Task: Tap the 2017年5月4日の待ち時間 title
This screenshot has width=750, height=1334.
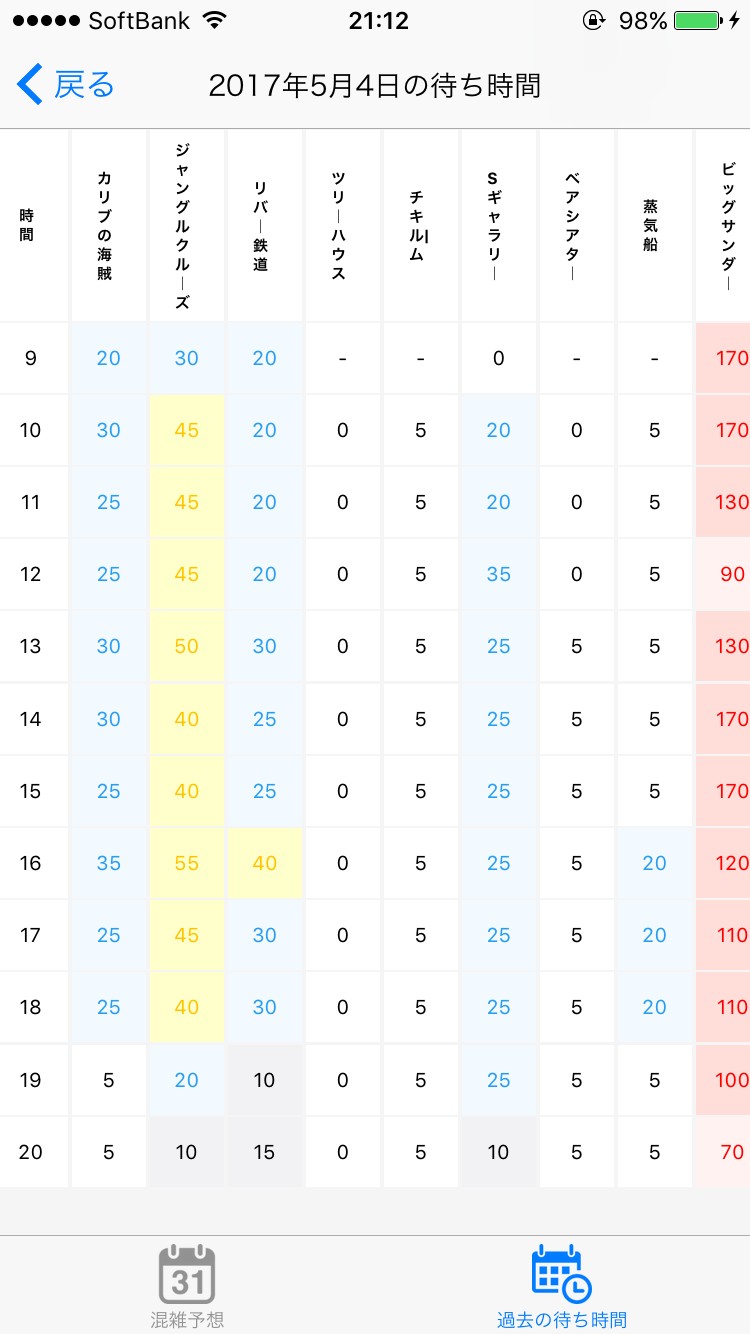Action: tap(374, 86)
